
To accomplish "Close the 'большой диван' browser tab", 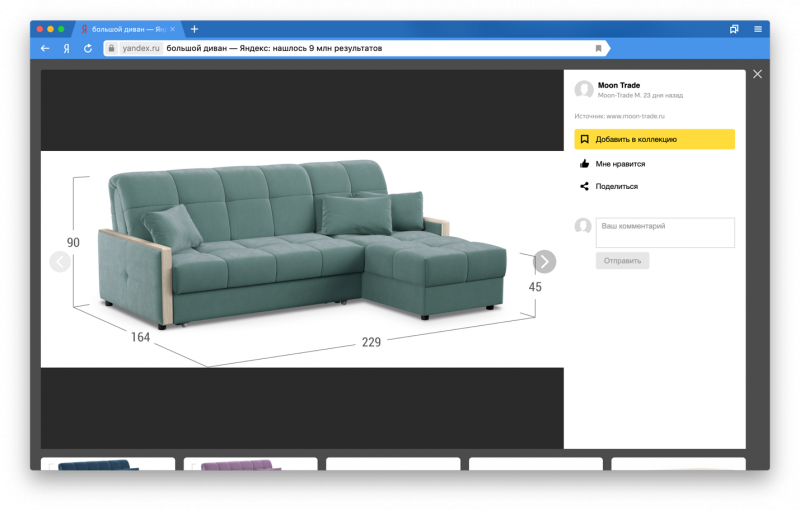I will pos(172,29).
